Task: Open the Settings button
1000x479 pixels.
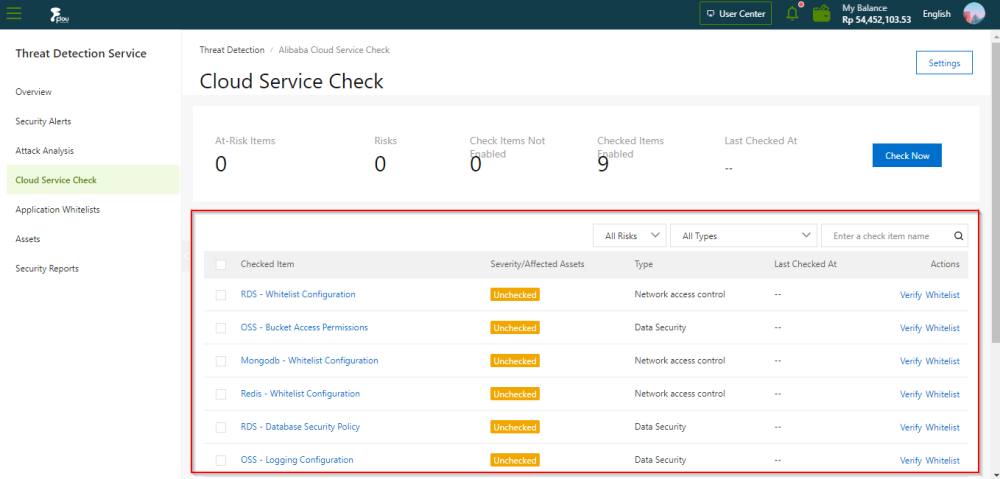Action: click(944, 63)
